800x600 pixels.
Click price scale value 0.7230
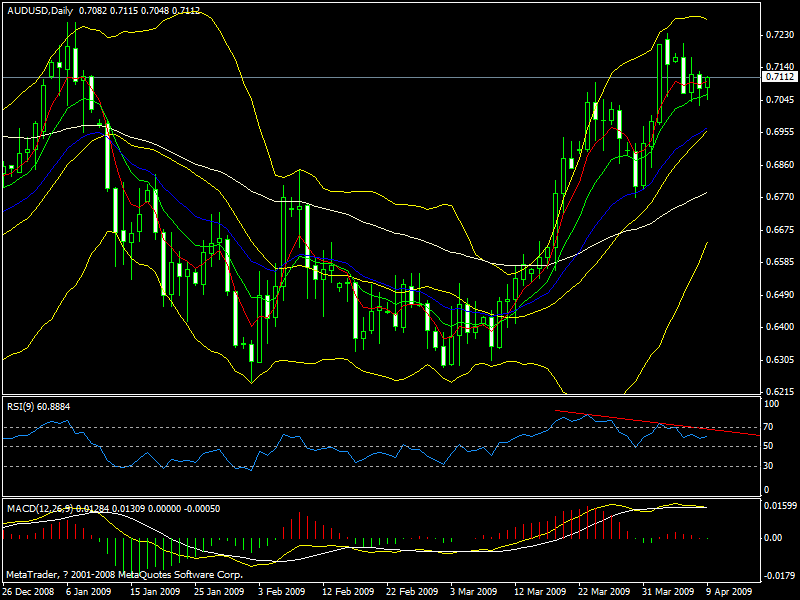[780, 35]
